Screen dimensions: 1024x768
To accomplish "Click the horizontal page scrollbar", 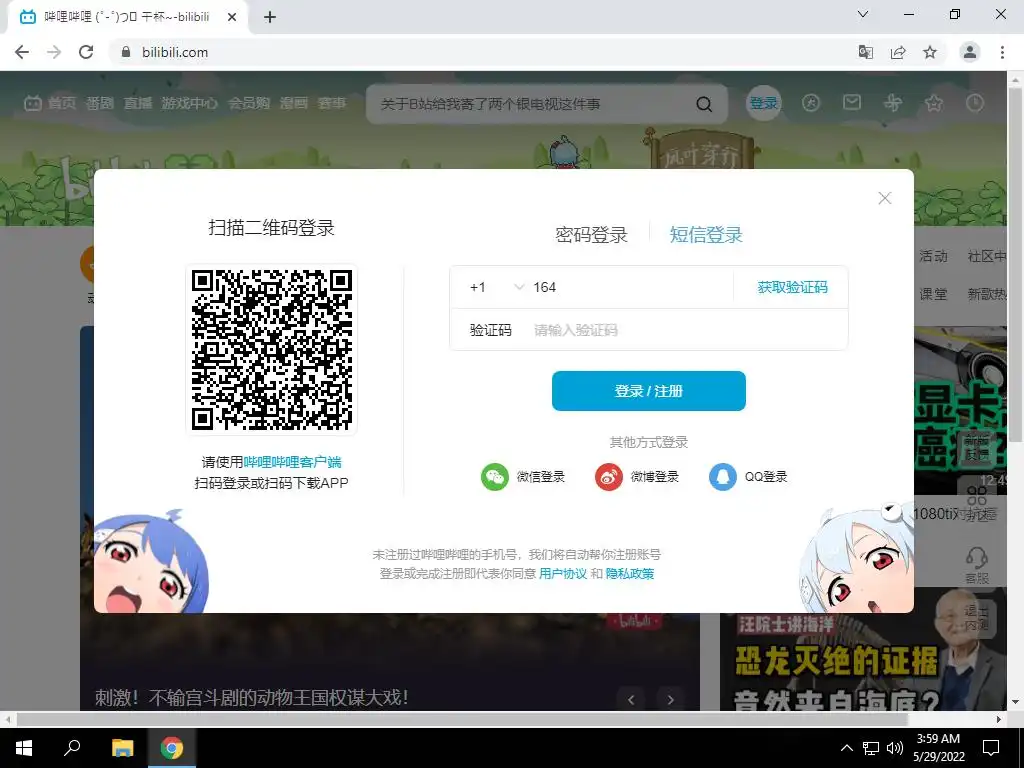I will tap(462, 719).
